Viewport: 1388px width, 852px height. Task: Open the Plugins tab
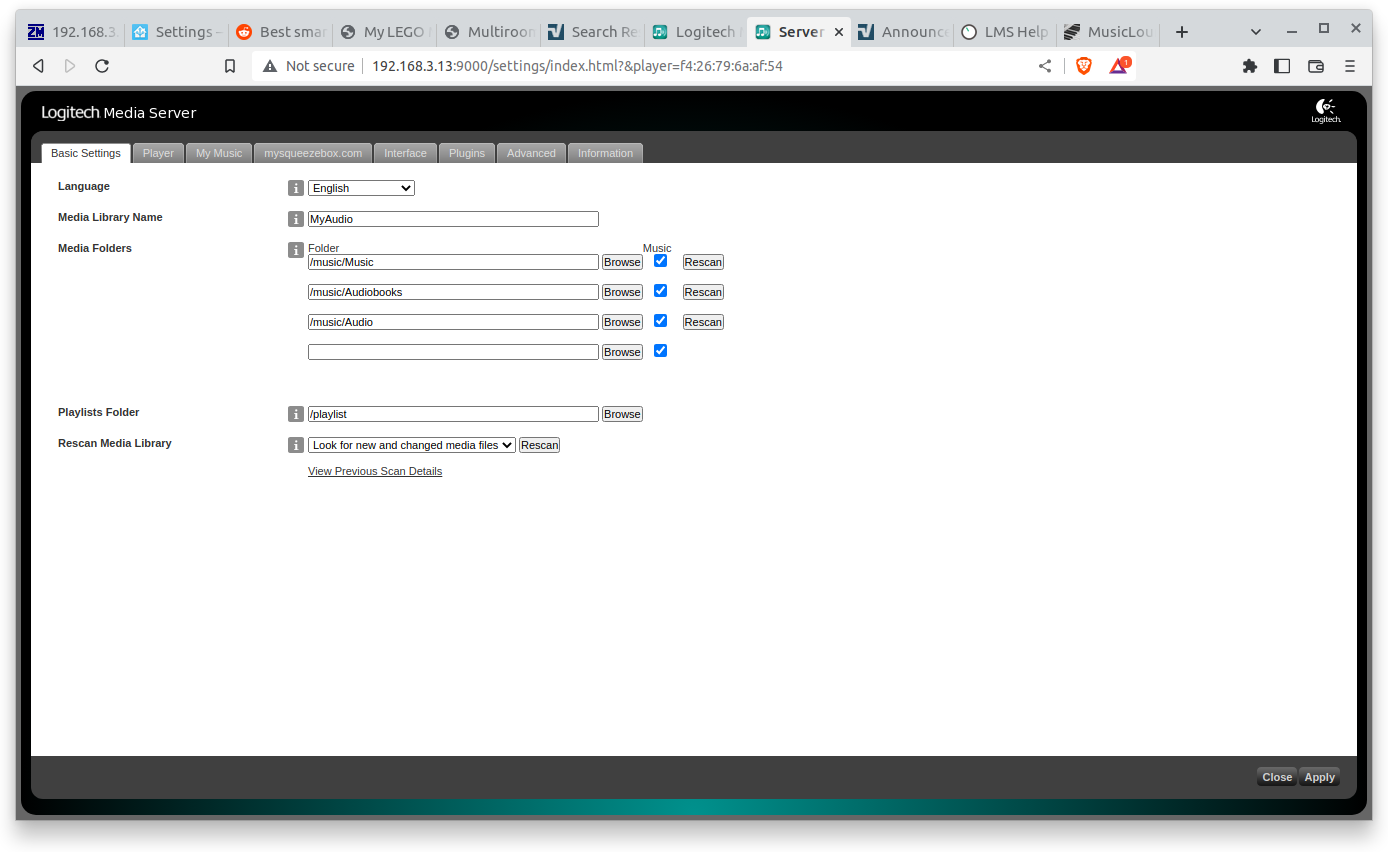click(x=467, y=153)
